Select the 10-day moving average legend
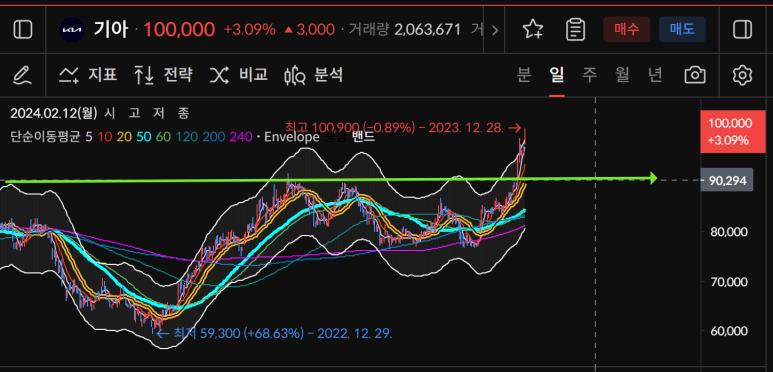Screen dimensions: 773x372 click(x=105, y=137)
